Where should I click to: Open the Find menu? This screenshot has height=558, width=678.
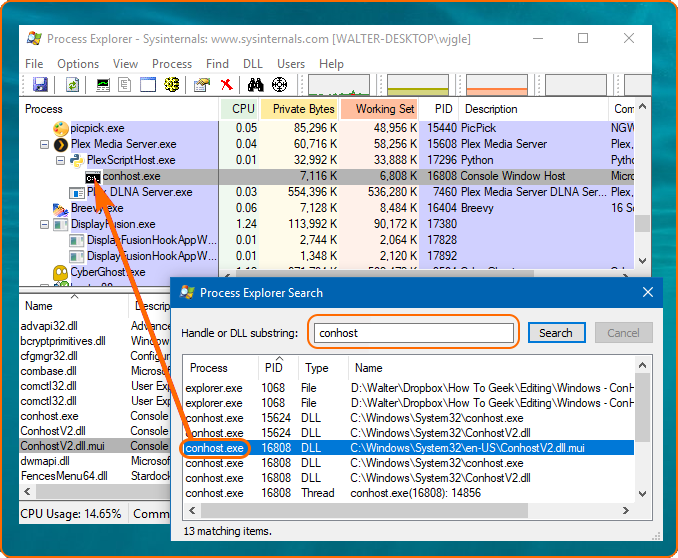tap(217, 64)
